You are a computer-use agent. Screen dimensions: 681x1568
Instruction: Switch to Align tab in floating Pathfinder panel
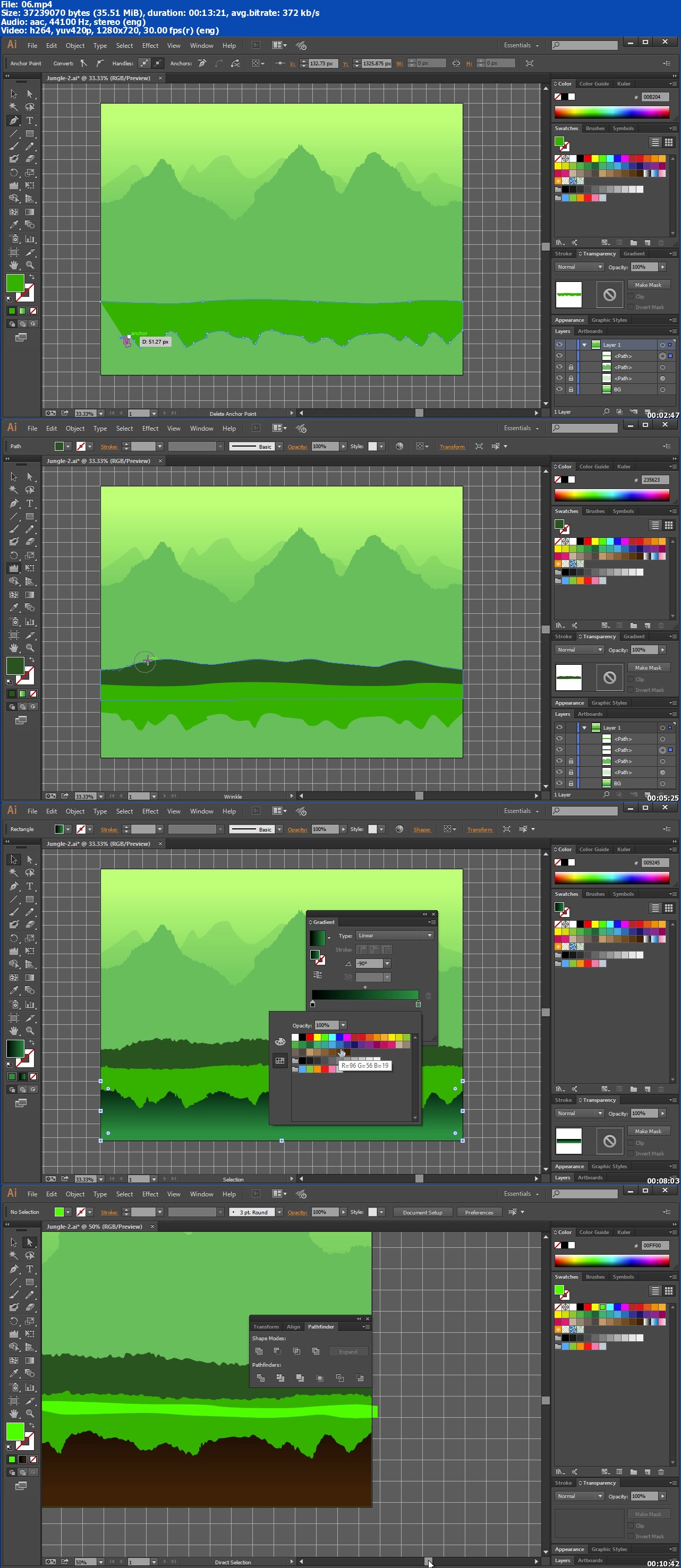coord(293,1326)
